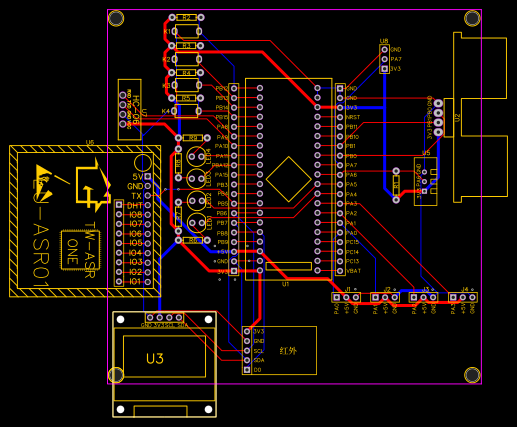Click the HC-06 Bluetooth module outline
517x427 pixels.
130,110
